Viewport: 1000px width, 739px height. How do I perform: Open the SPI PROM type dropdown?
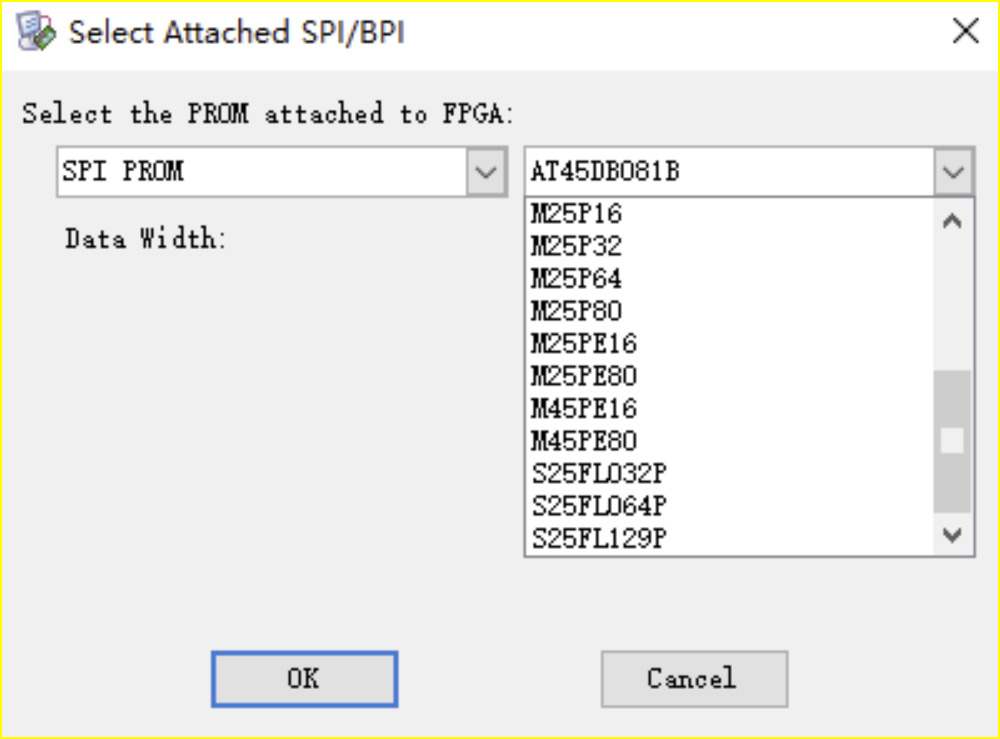[485, 172]
